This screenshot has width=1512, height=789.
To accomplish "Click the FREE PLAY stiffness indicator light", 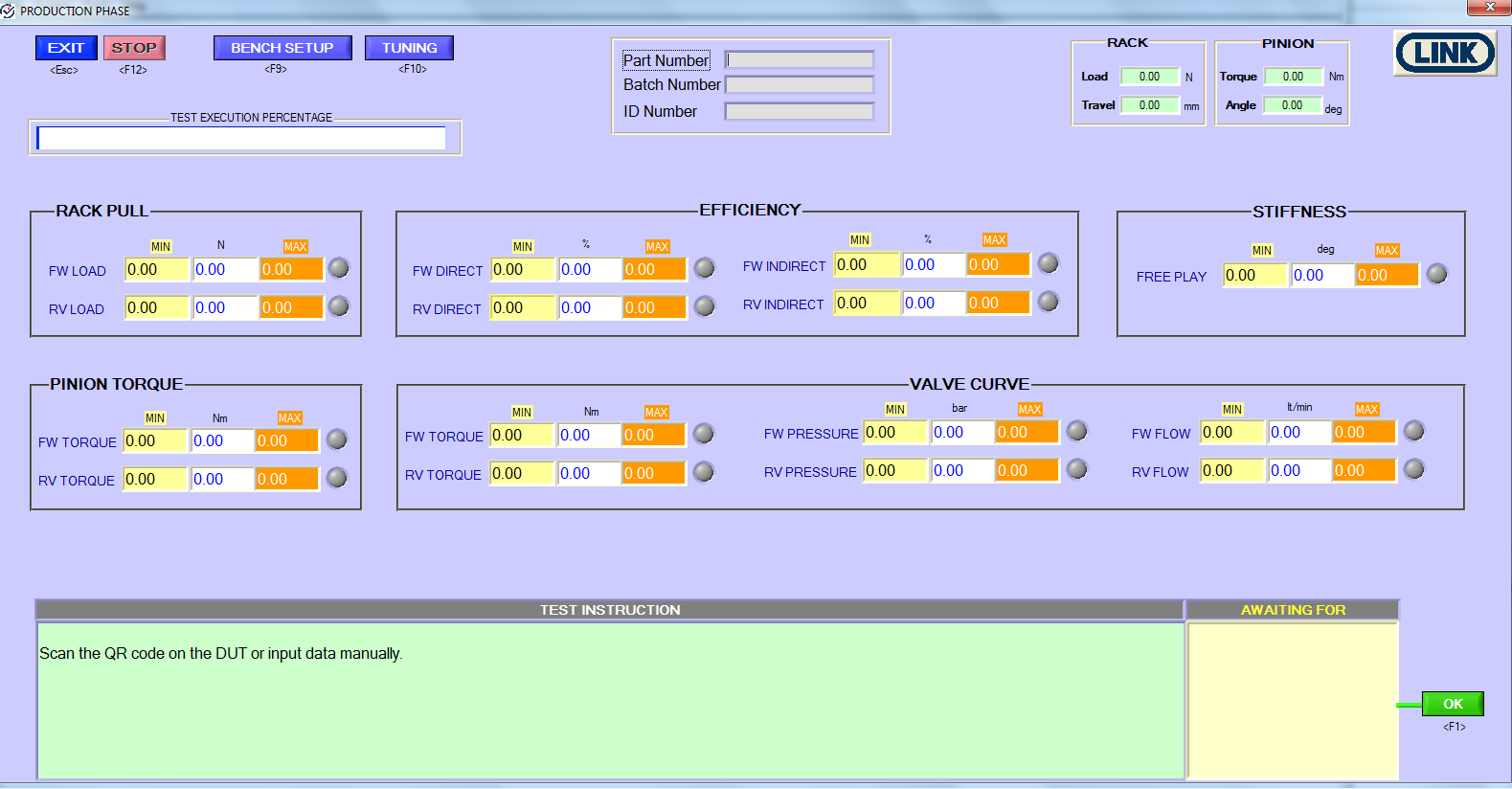I will (x=1437, y=274).
